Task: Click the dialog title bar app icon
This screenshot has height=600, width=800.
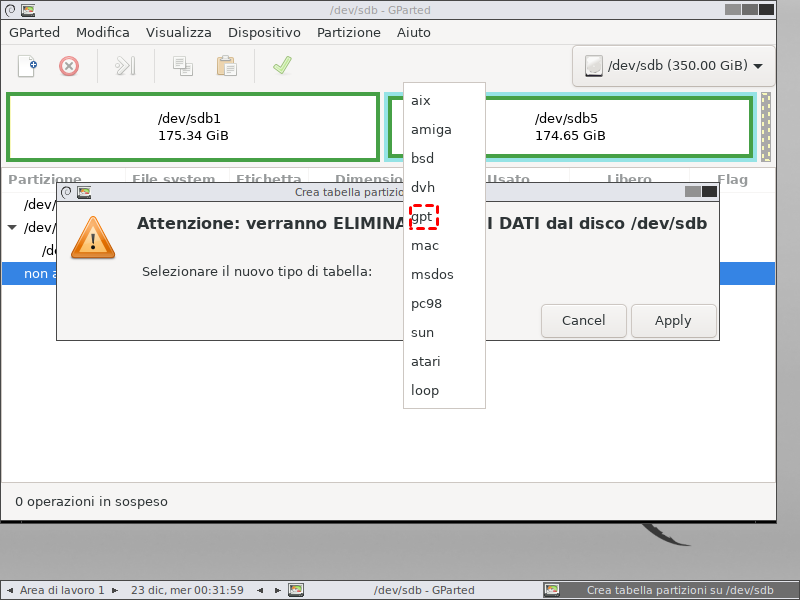Action: coord(84,192)
